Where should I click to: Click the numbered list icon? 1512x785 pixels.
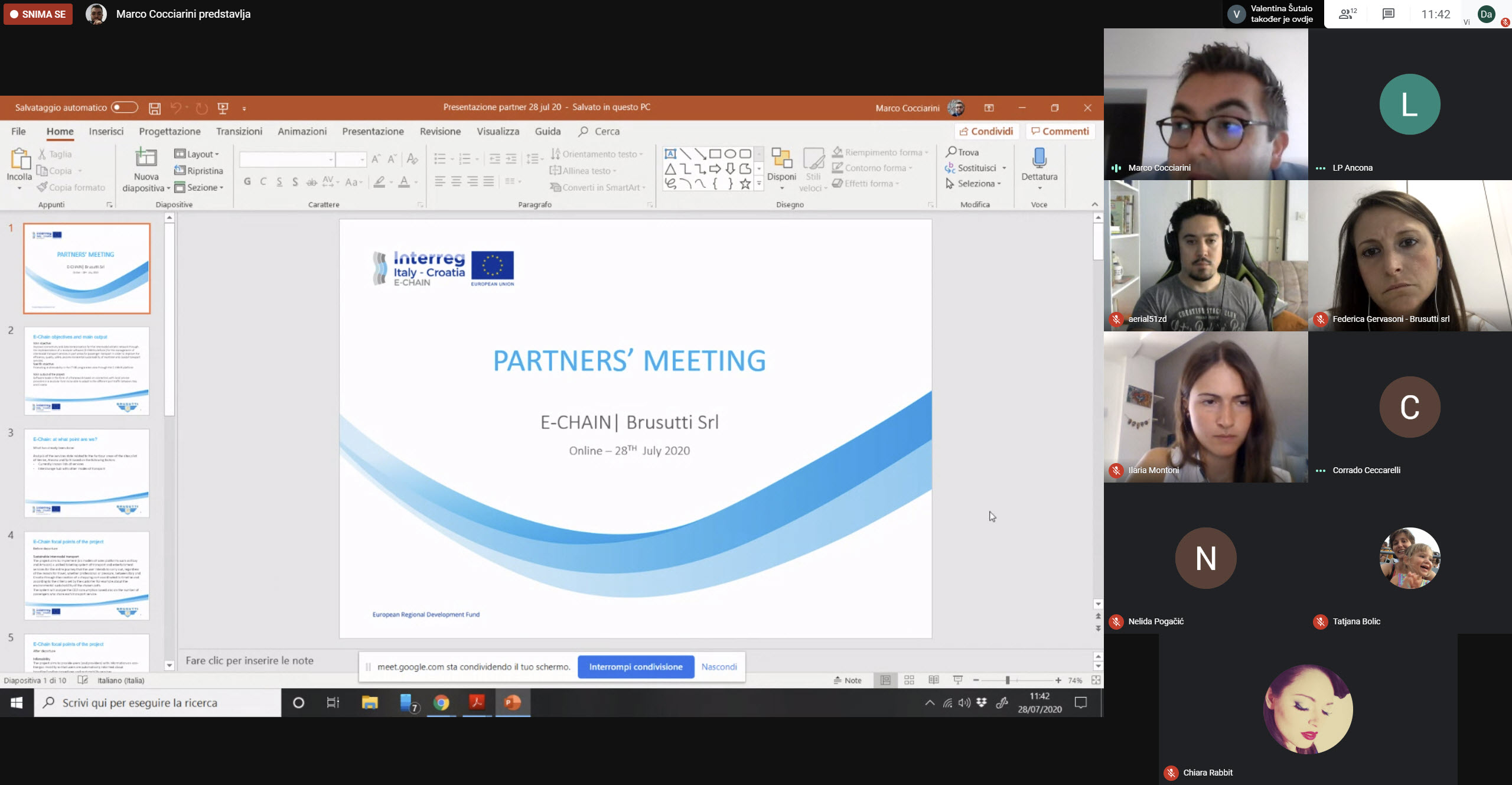465,159
